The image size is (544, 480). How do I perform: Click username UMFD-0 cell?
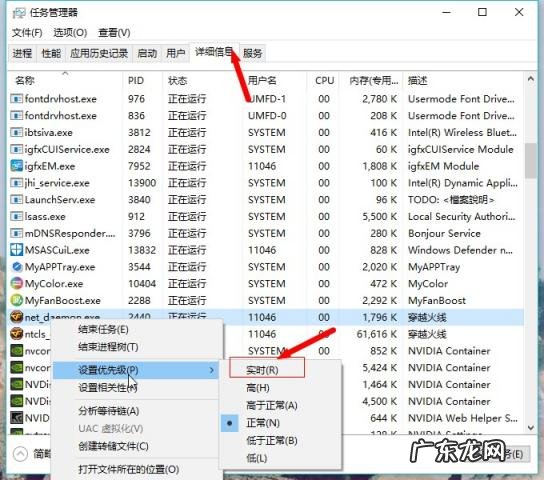(267, 115)
